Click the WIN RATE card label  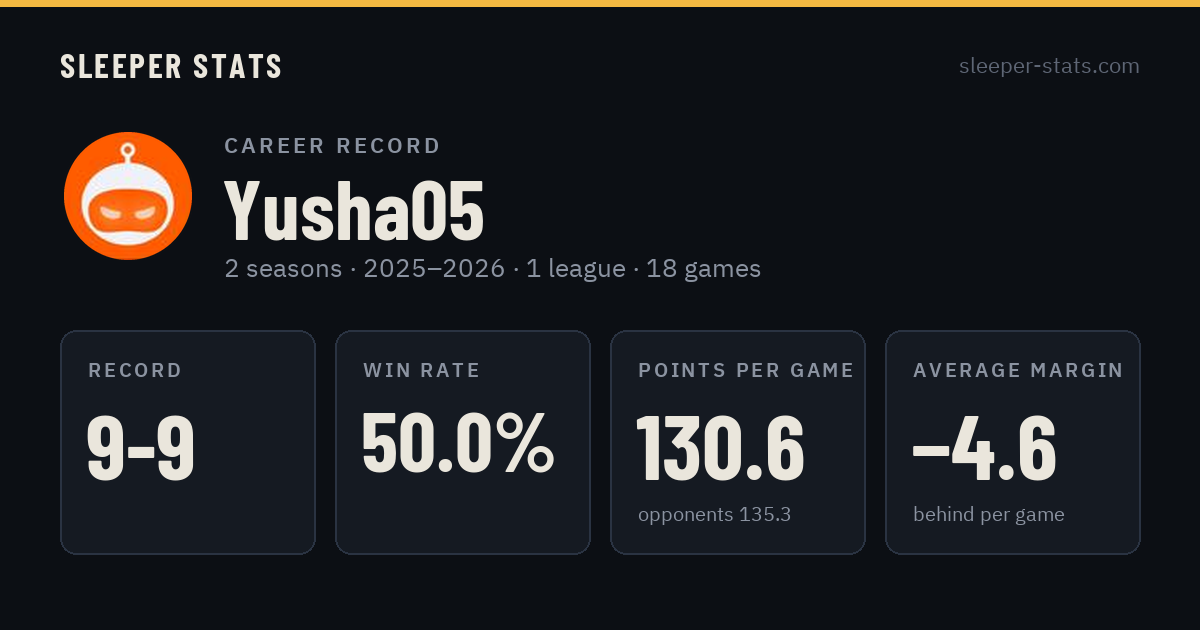[x=422, y=371]
